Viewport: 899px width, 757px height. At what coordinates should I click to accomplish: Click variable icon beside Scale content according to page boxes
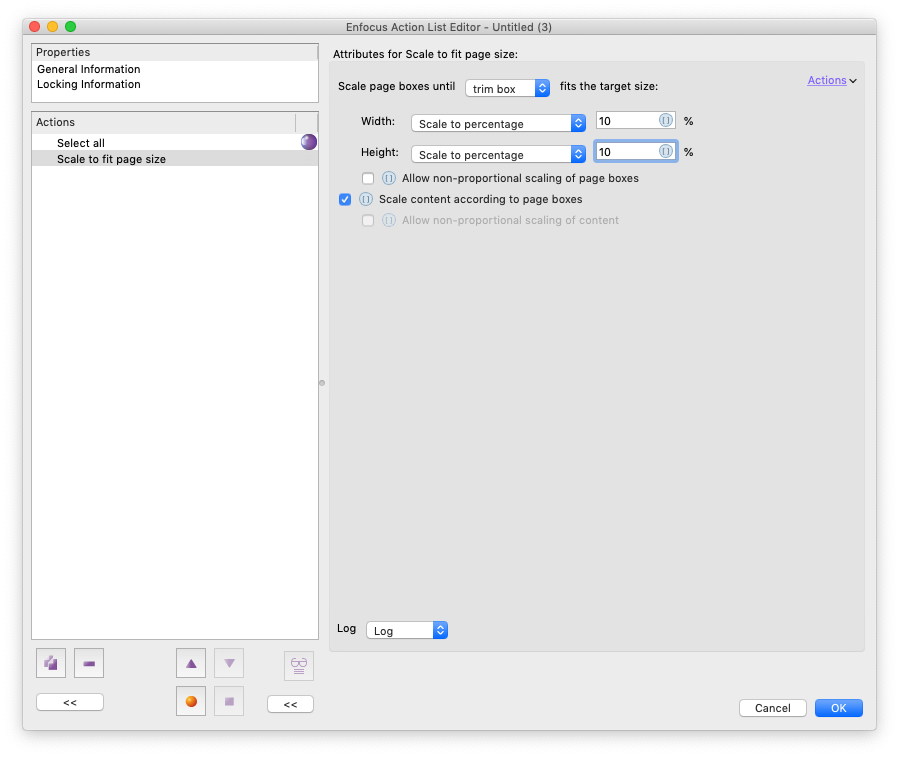[x=366, y=200]
